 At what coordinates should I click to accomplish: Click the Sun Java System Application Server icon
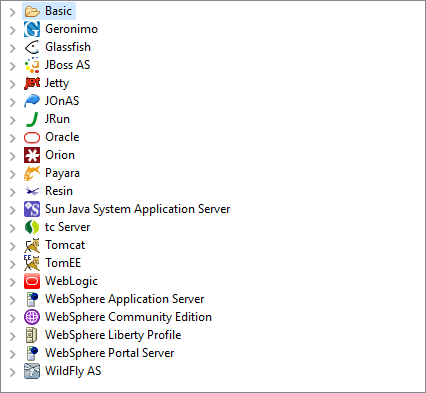point(32,209)
